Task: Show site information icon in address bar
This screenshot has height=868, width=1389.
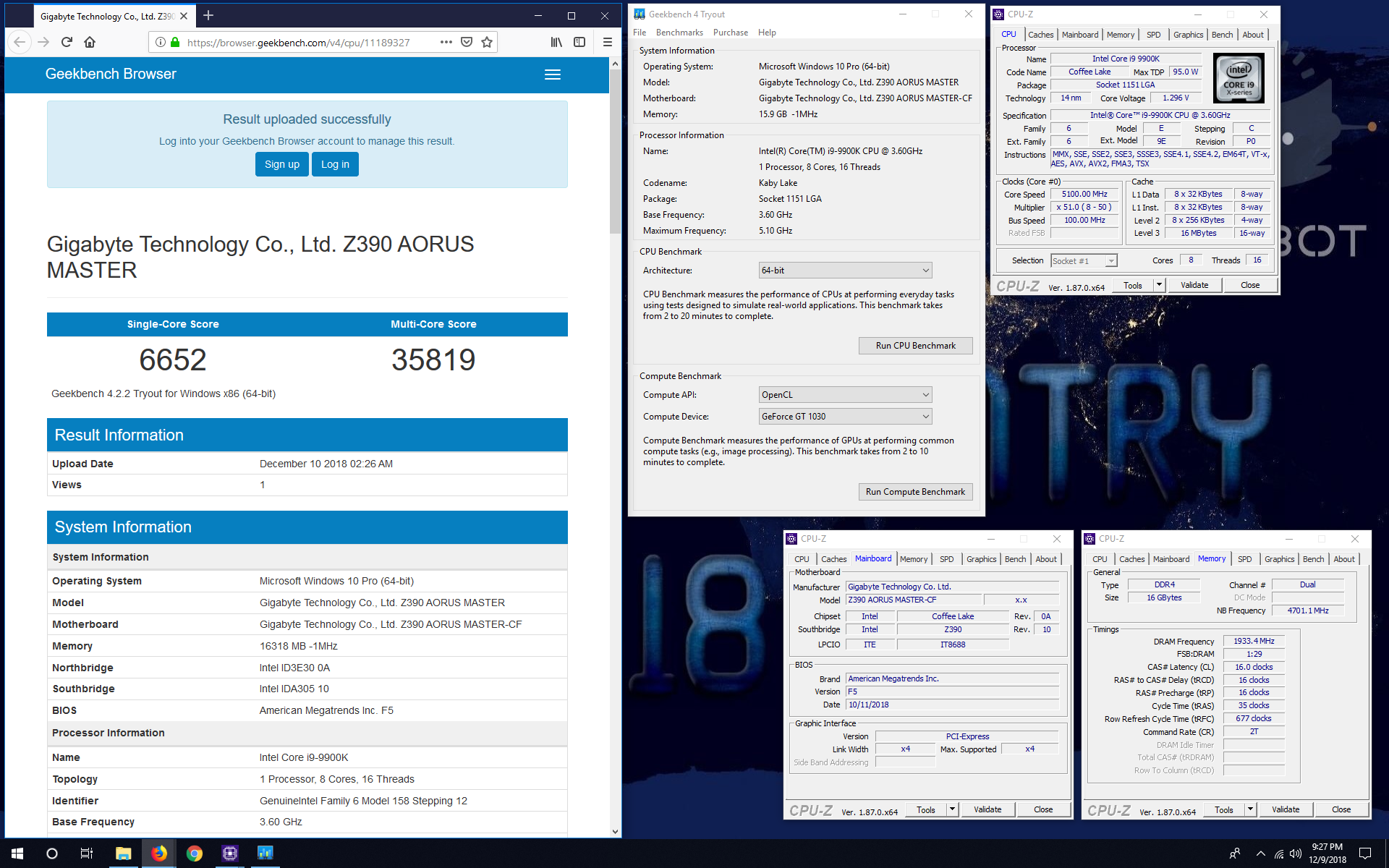Action: click(161, 42)
